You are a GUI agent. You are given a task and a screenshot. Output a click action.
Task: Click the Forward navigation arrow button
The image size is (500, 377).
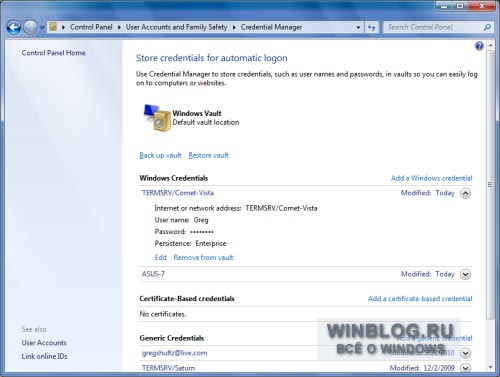pyautogui.click(x=30, y=27)
